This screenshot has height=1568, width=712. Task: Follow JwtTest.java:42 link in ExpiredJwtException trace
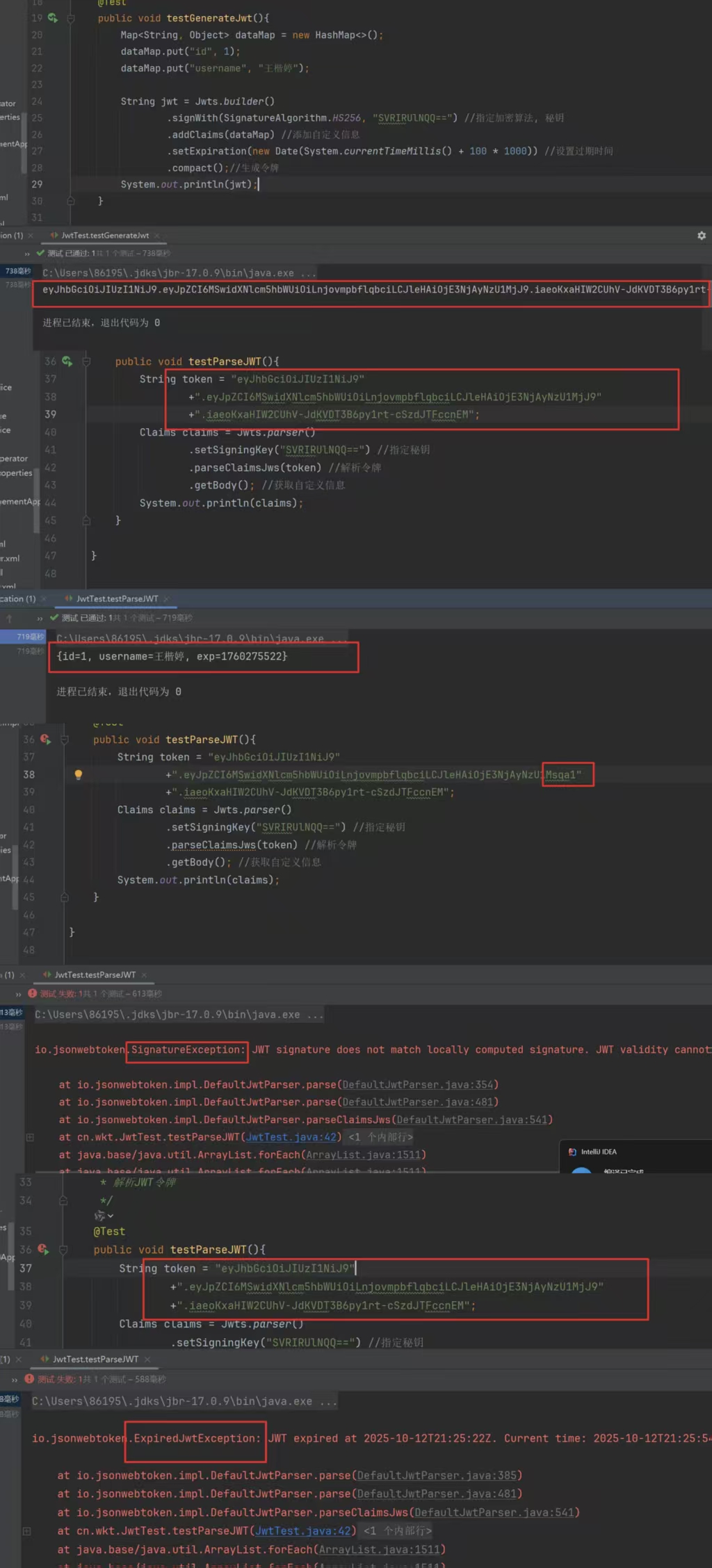tap(302, 1530)
